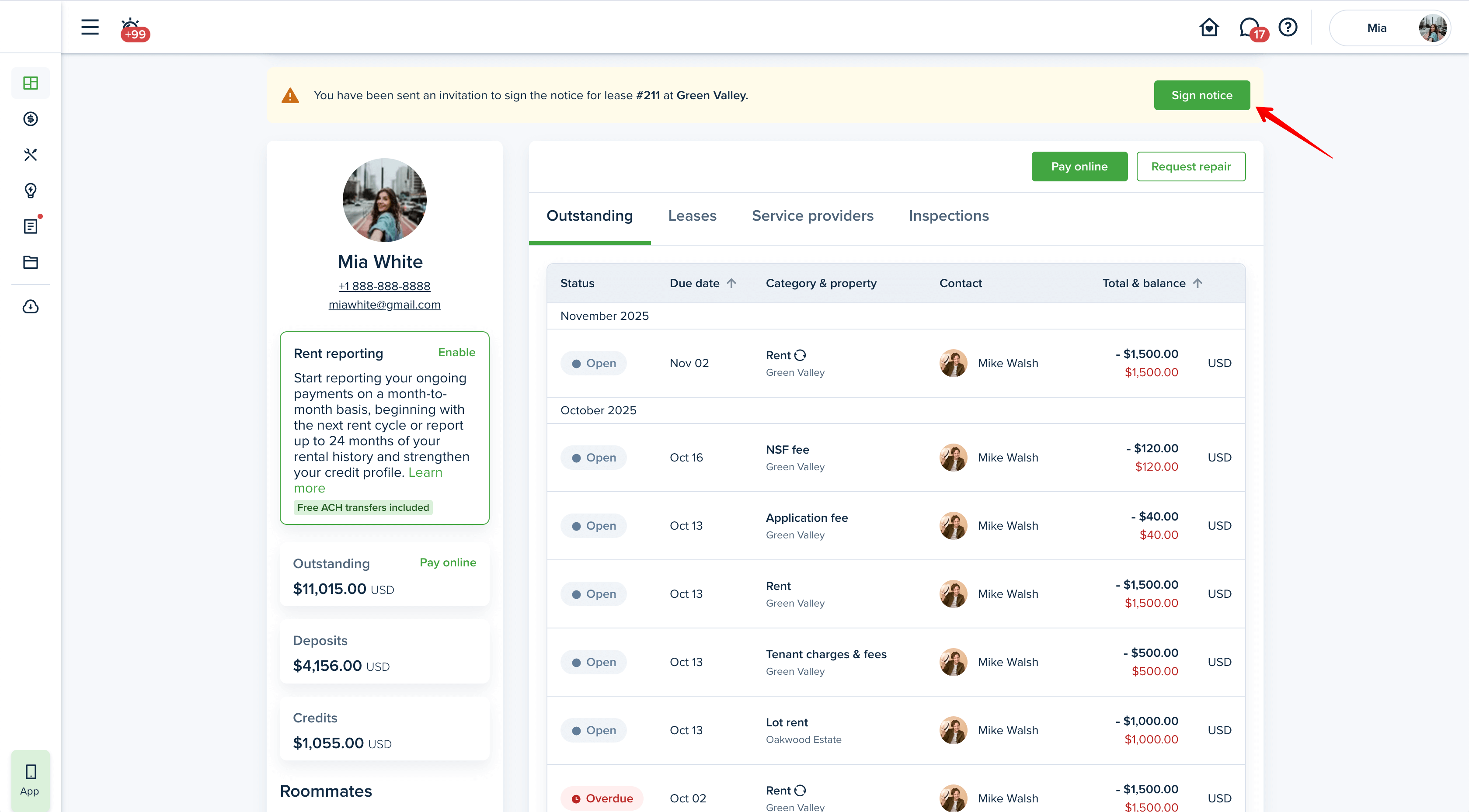Open chat messages with 17 badge

pos(1249,28)
